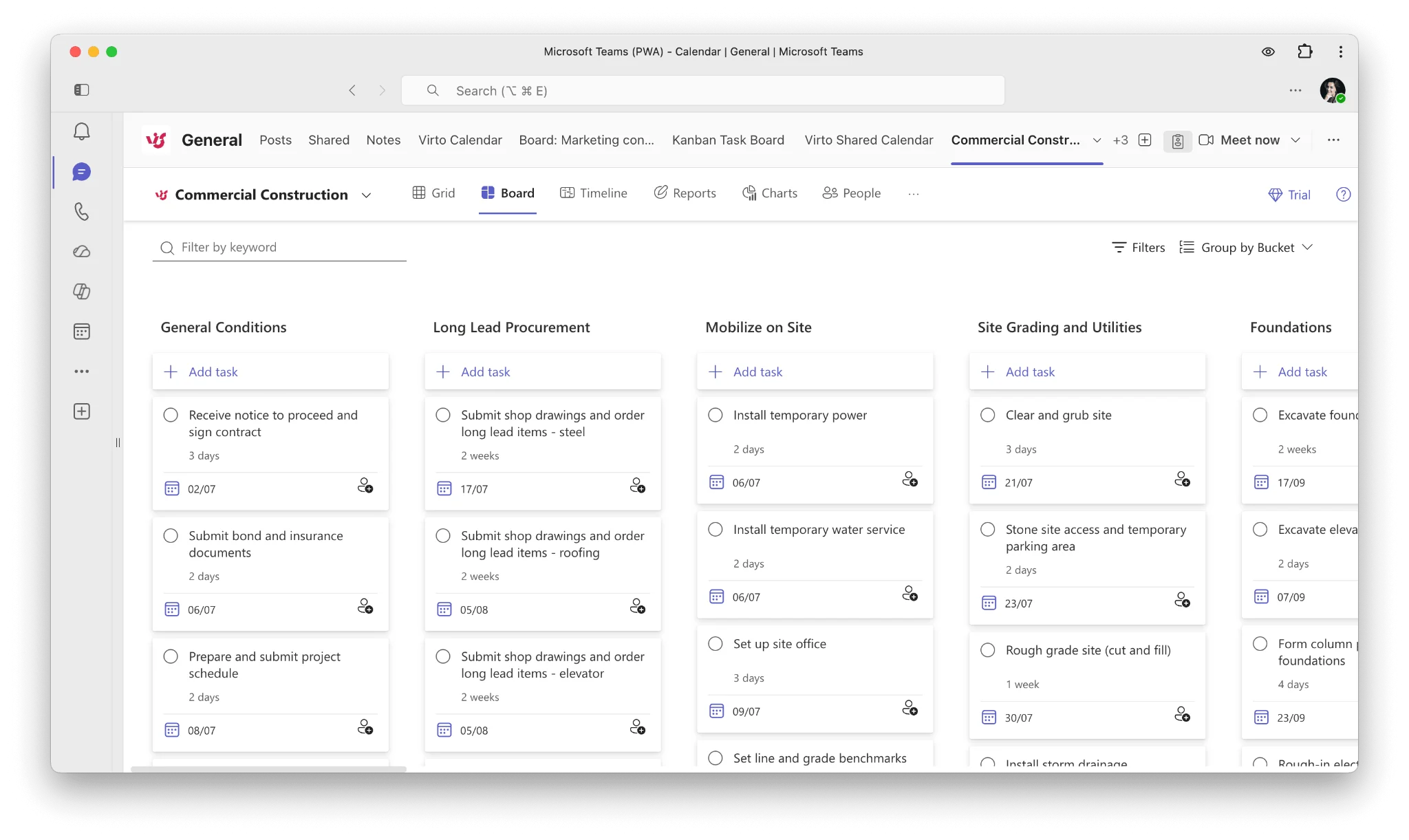Open settings ellipsis next to profile avatar
The image size is (1409, 840).
pos(1295,90)
